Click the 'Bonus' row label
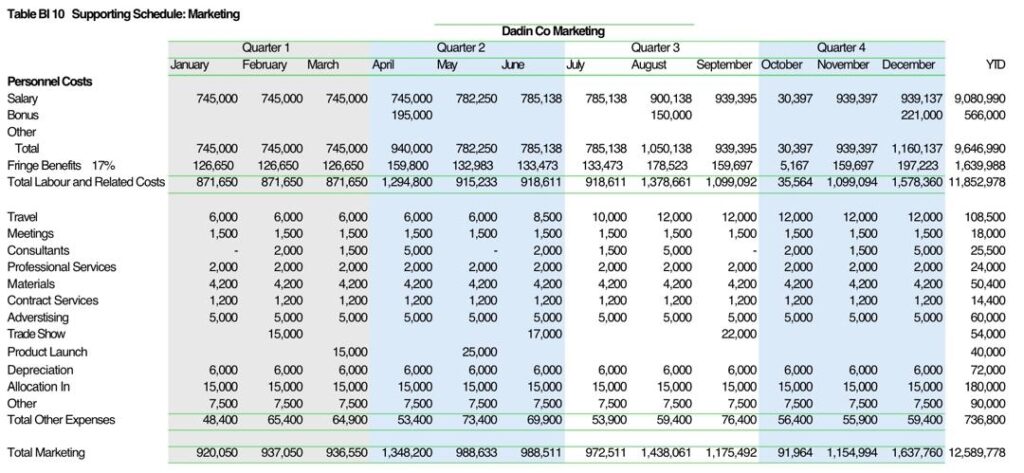Image resolution: width=1024 pixels, height=473 pixels. (x=23, y=115)
